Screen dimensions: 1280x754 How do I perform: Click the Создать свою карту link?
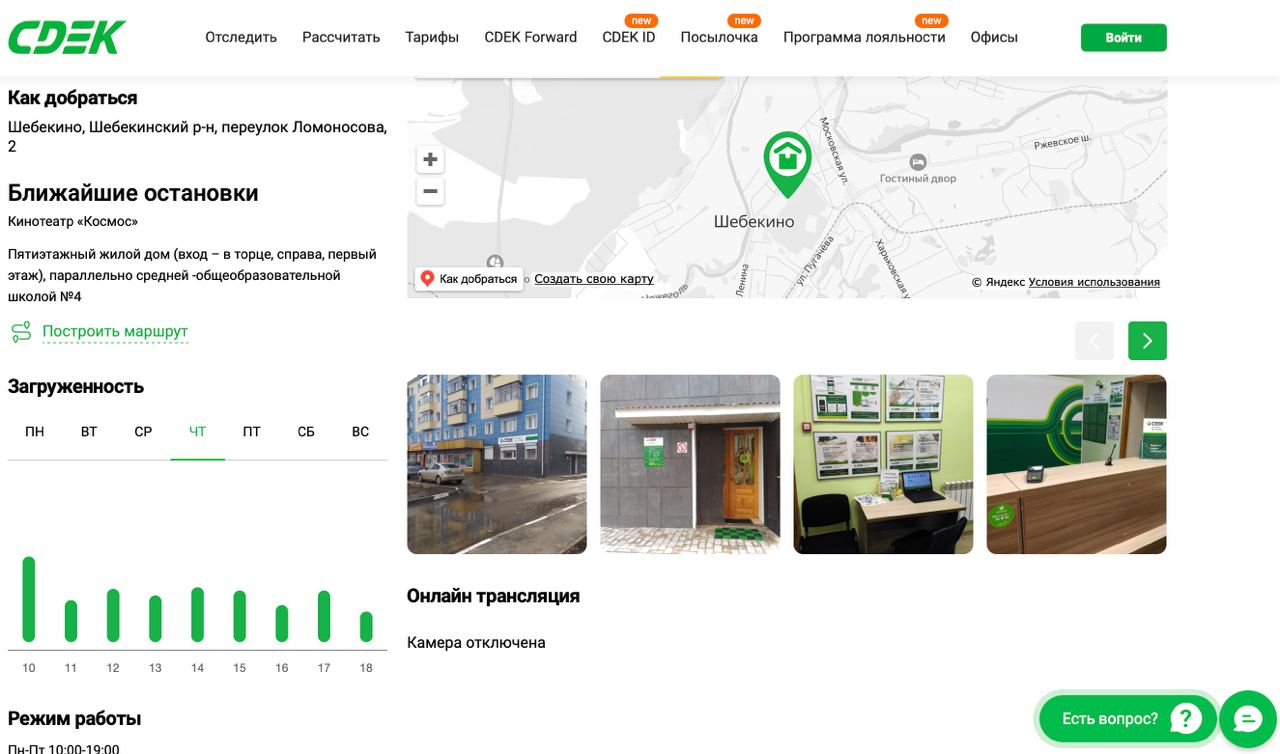(x=594, y=279)
